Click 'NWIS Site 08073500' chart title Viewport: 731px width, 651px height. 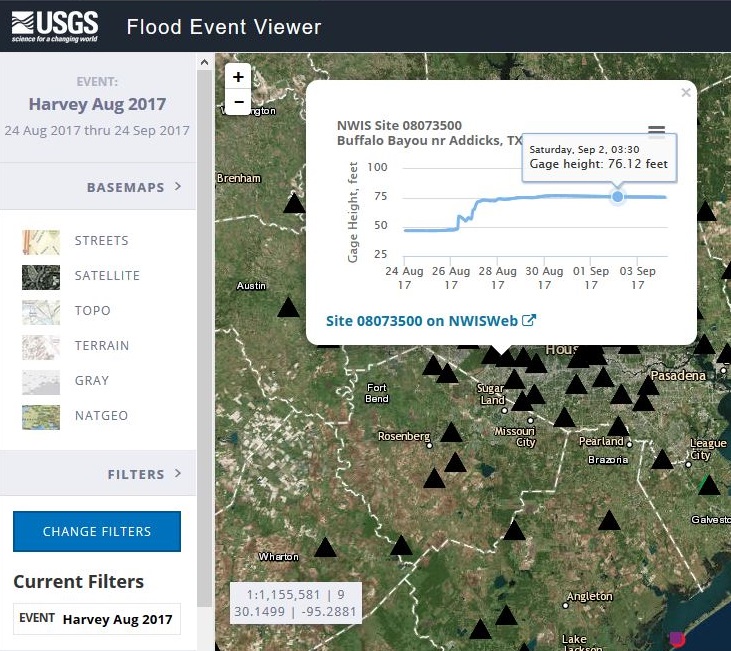coord(399,125)
